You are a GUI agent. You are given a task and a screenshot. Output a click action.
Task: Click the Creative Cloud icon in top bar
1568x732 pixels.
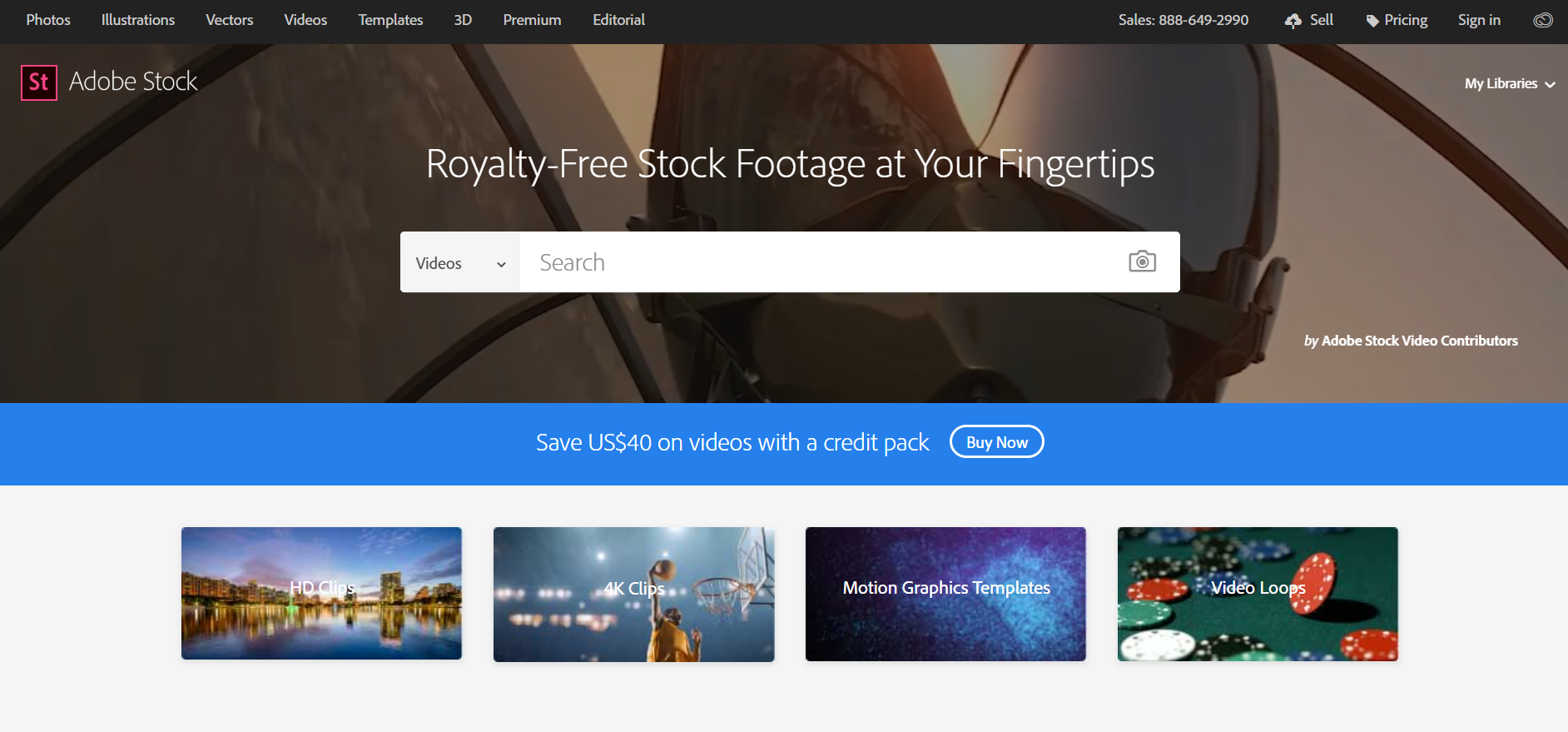[1543, 20]
